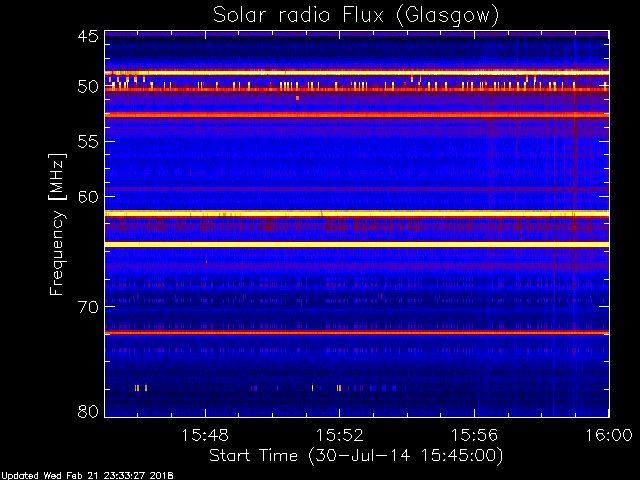Click the 50 MHz frequency tick label
Viewport: 640px width, 480px height.
(x=88, y=87)
